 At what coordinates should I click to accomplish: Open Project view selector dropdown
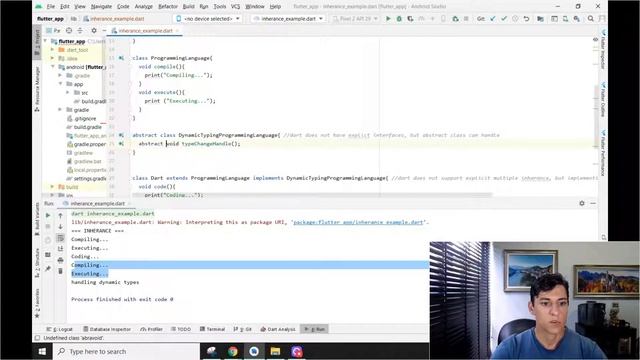click(53, 31)
